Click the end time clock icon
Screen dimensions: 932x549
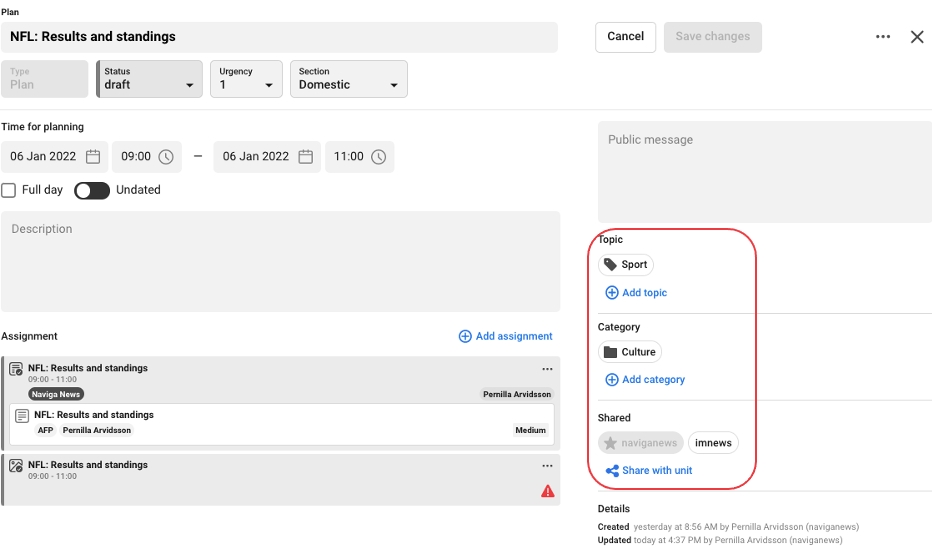[x=379, y=157]
